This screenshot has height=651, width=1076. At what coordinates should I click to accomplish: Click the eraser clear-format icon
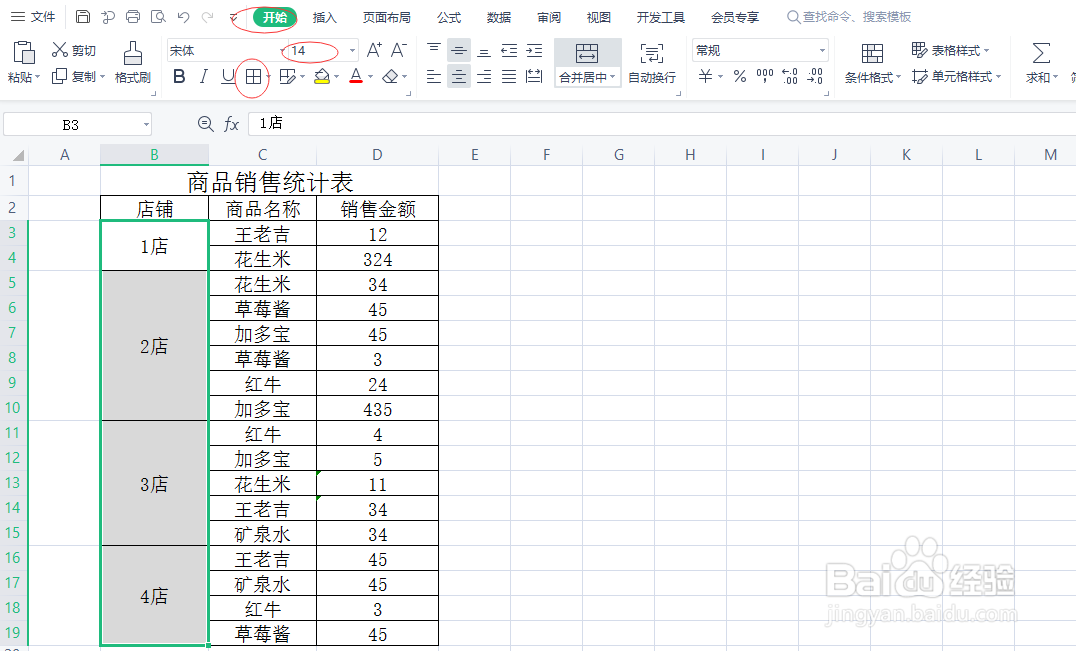(390, 76)
